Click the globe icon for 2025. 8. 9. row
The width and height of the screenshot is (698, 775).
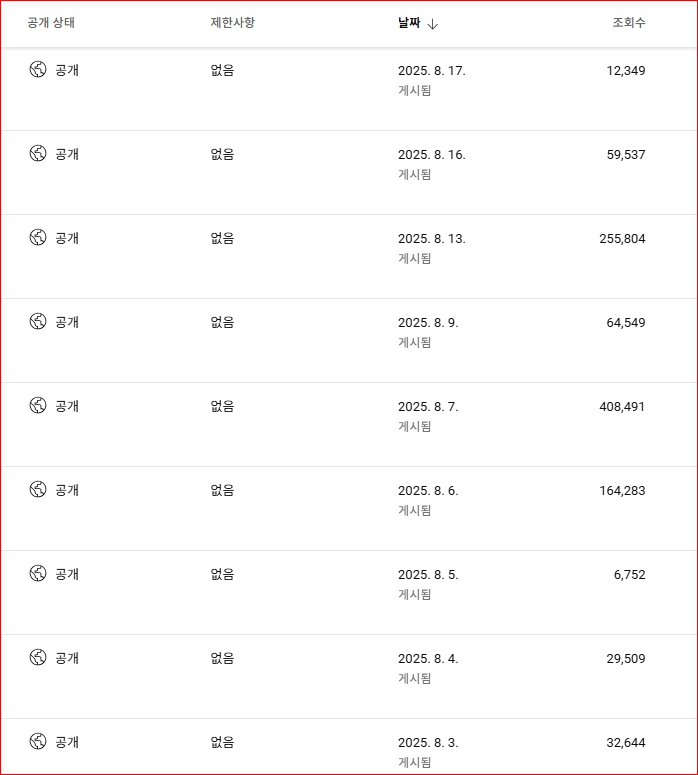pyautogui.click(x=38, y=321)
